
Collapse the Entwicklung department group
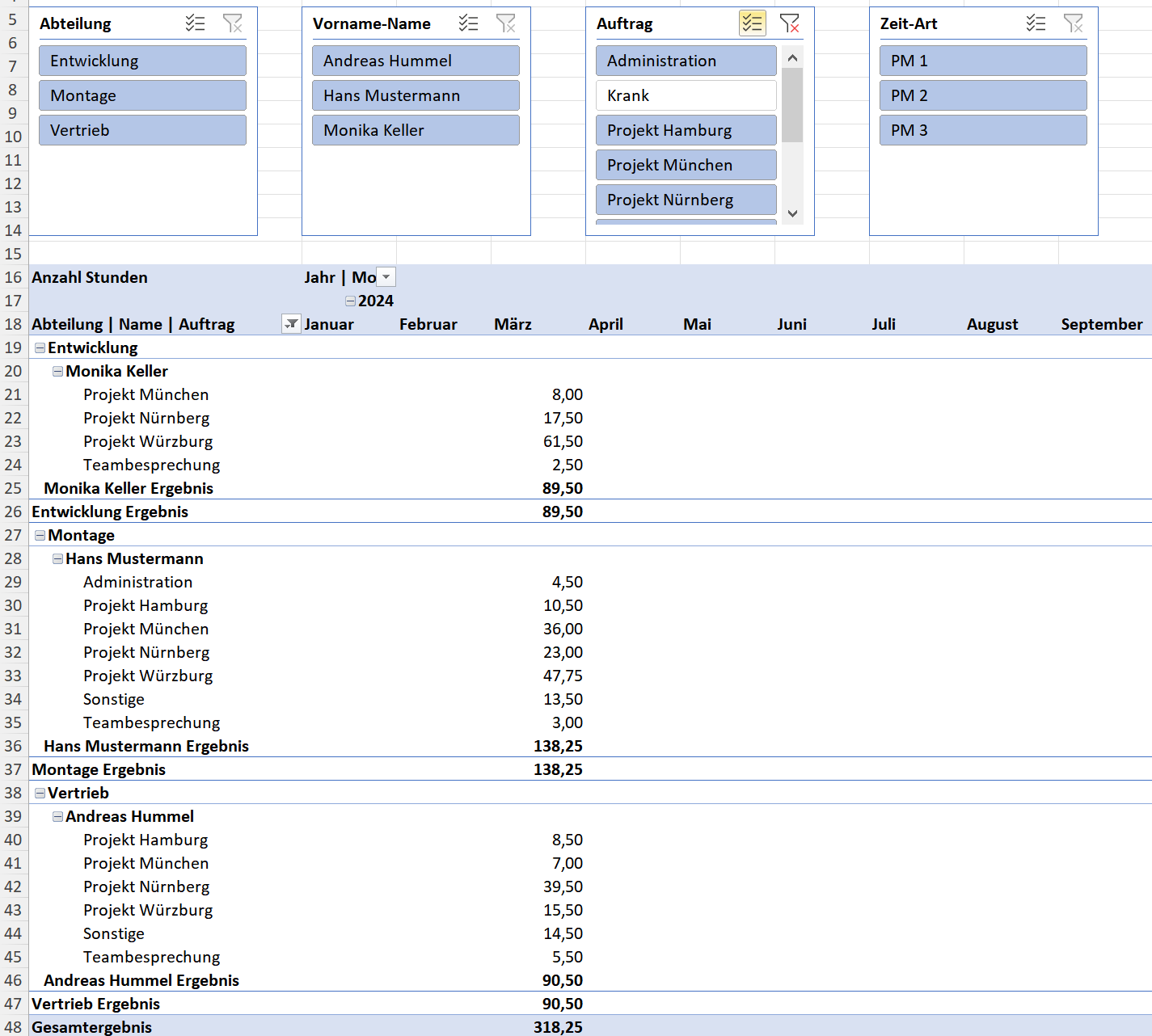coord(40,347)
